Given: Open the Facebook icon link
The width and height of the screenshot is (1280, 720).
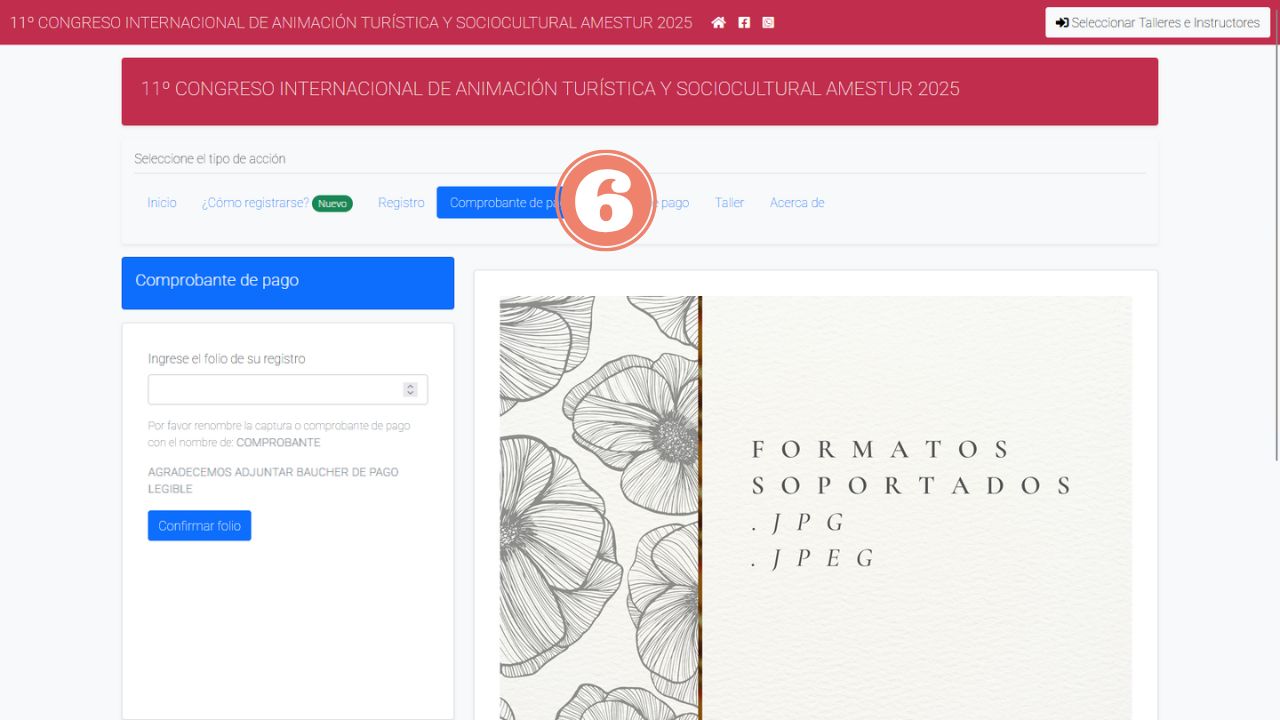Looking at the screenshot, I should pos(744,22).
